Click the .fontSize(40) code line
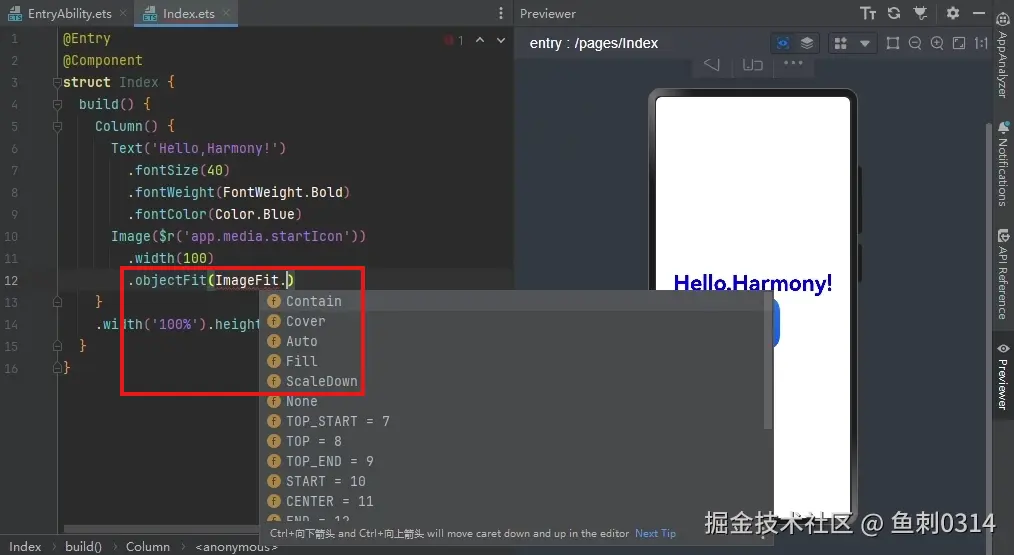 pyautogui.click(x=178, y=170)
